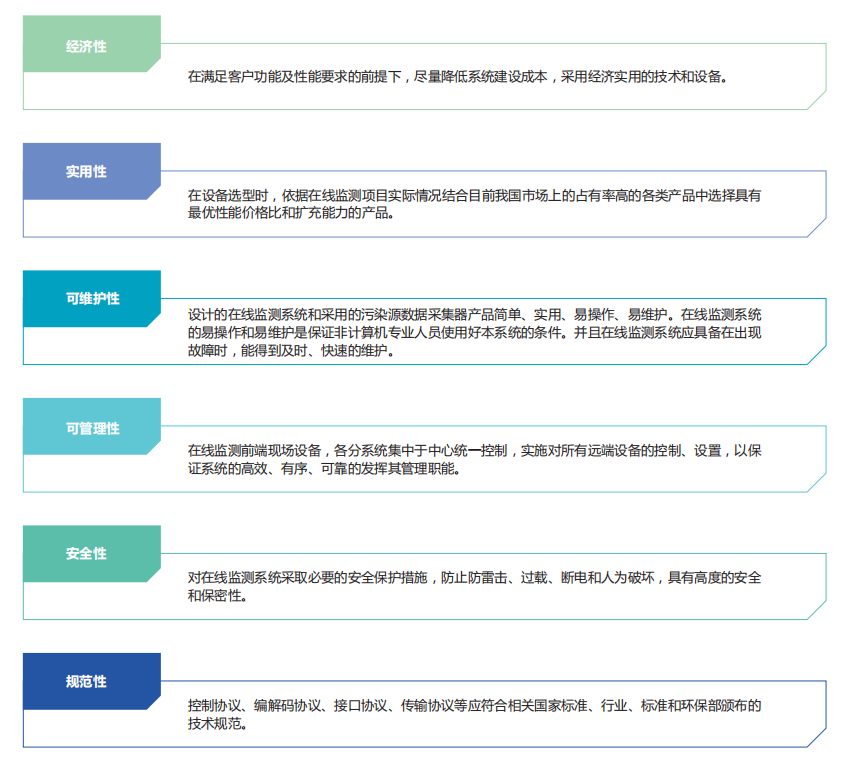Click the line starting 对在线监测系统采取必要的安全保护措施
Viewport: 850px width, 778px height.
[x=474, y=578]
